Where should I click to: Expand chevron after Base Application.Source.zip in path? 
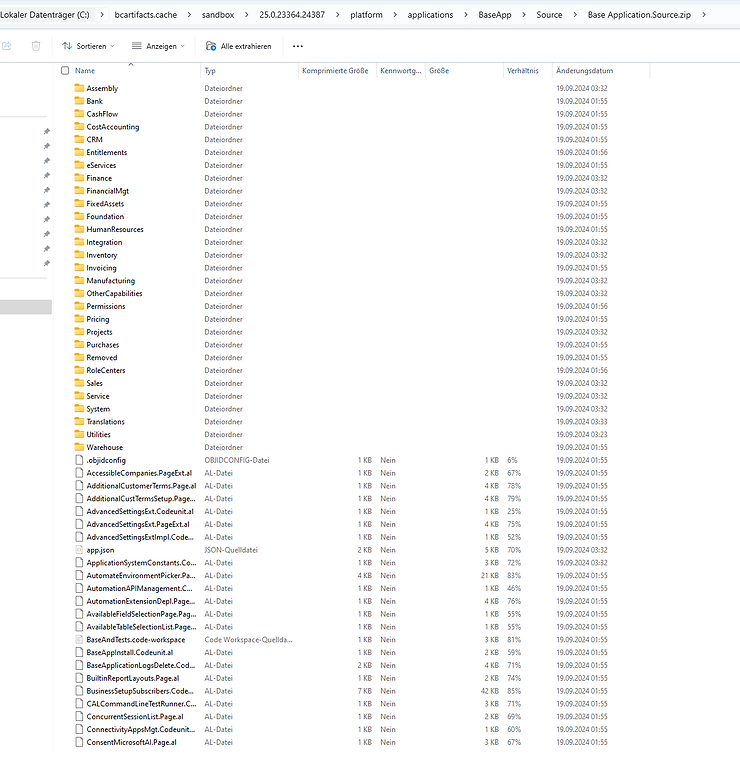click(x=706, y=15)
